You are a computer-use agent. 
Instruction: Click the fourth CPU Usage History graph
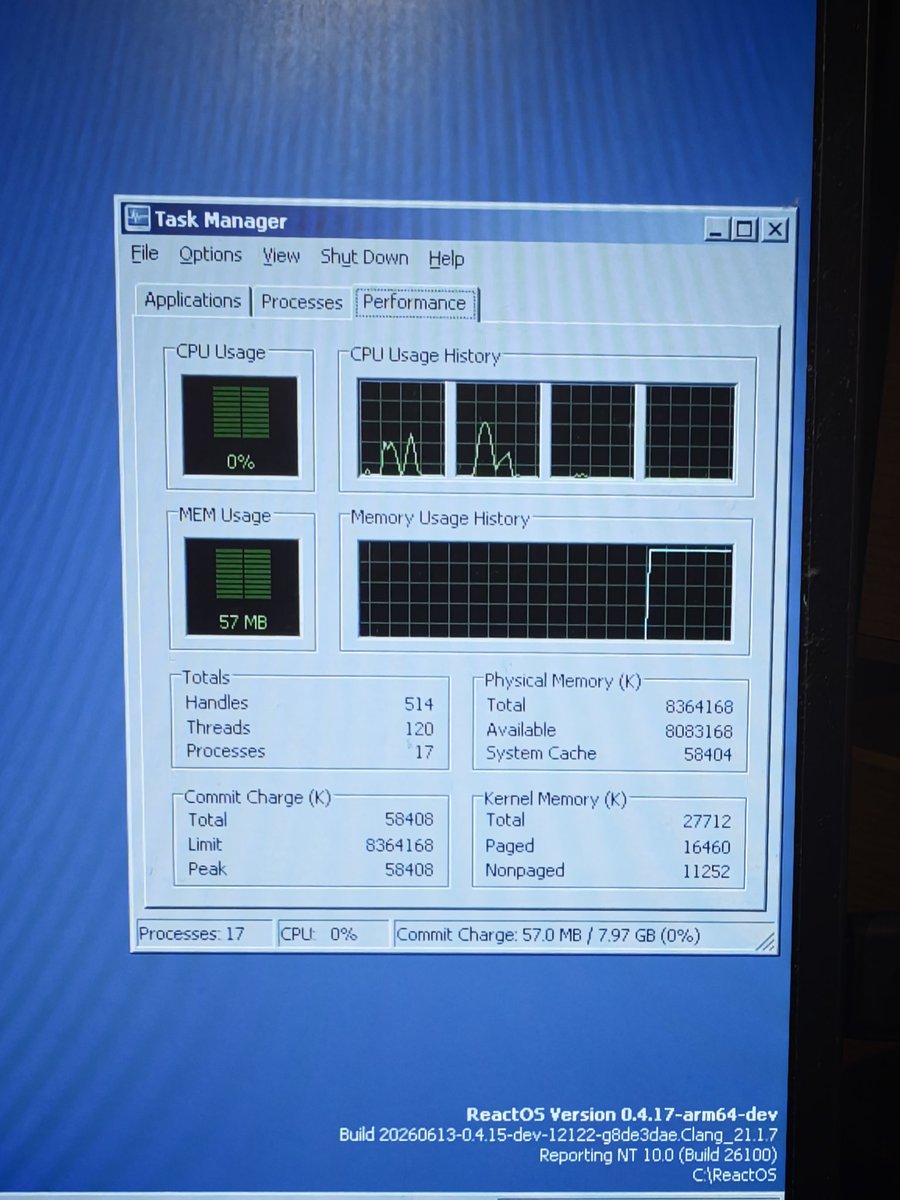point(690,432)
